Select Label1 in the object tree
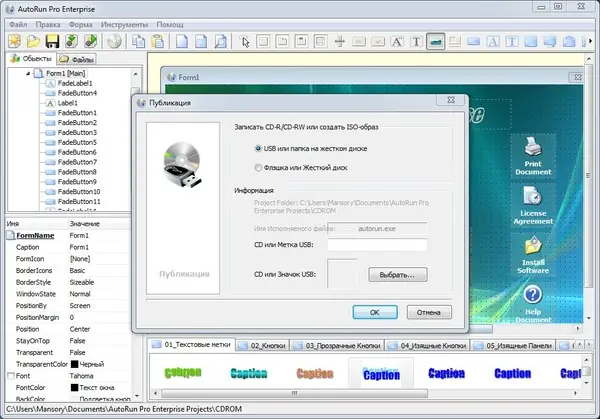 pos(67,103)
